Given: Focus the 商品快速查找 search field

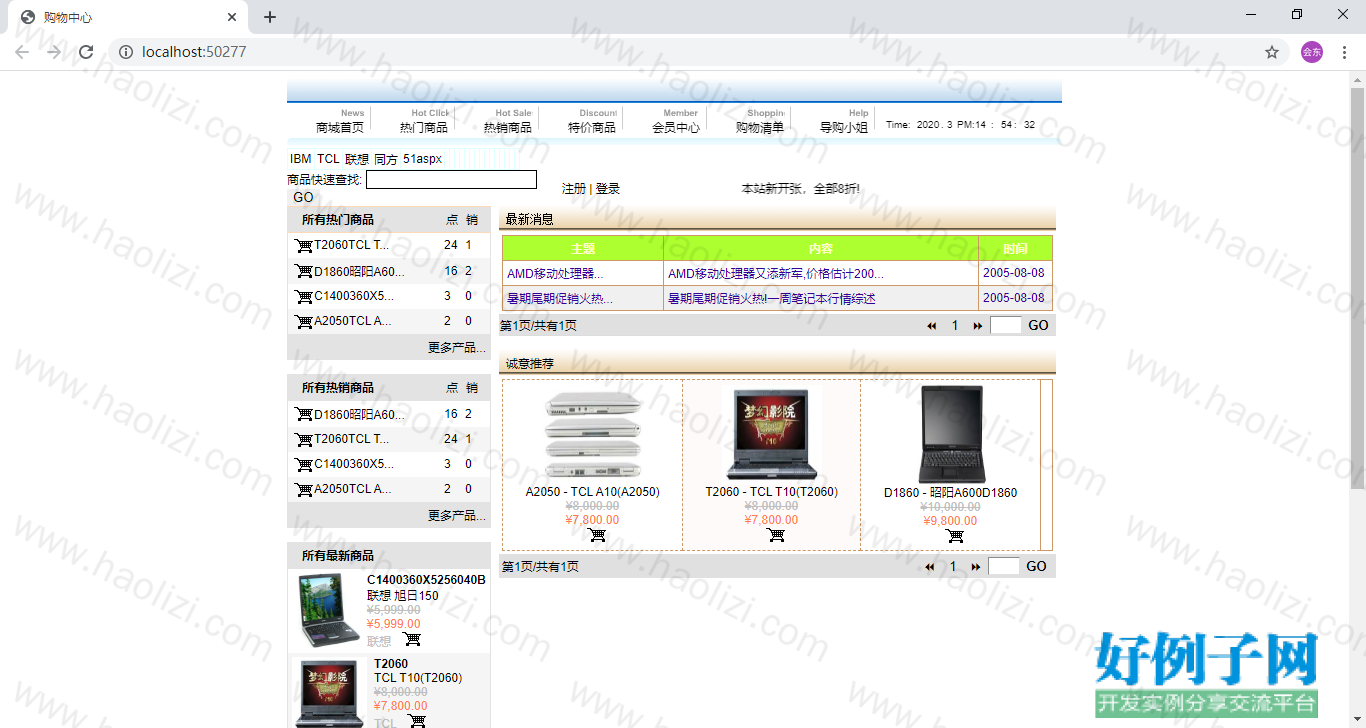Looking at the screenshot, I should [451, 180].
